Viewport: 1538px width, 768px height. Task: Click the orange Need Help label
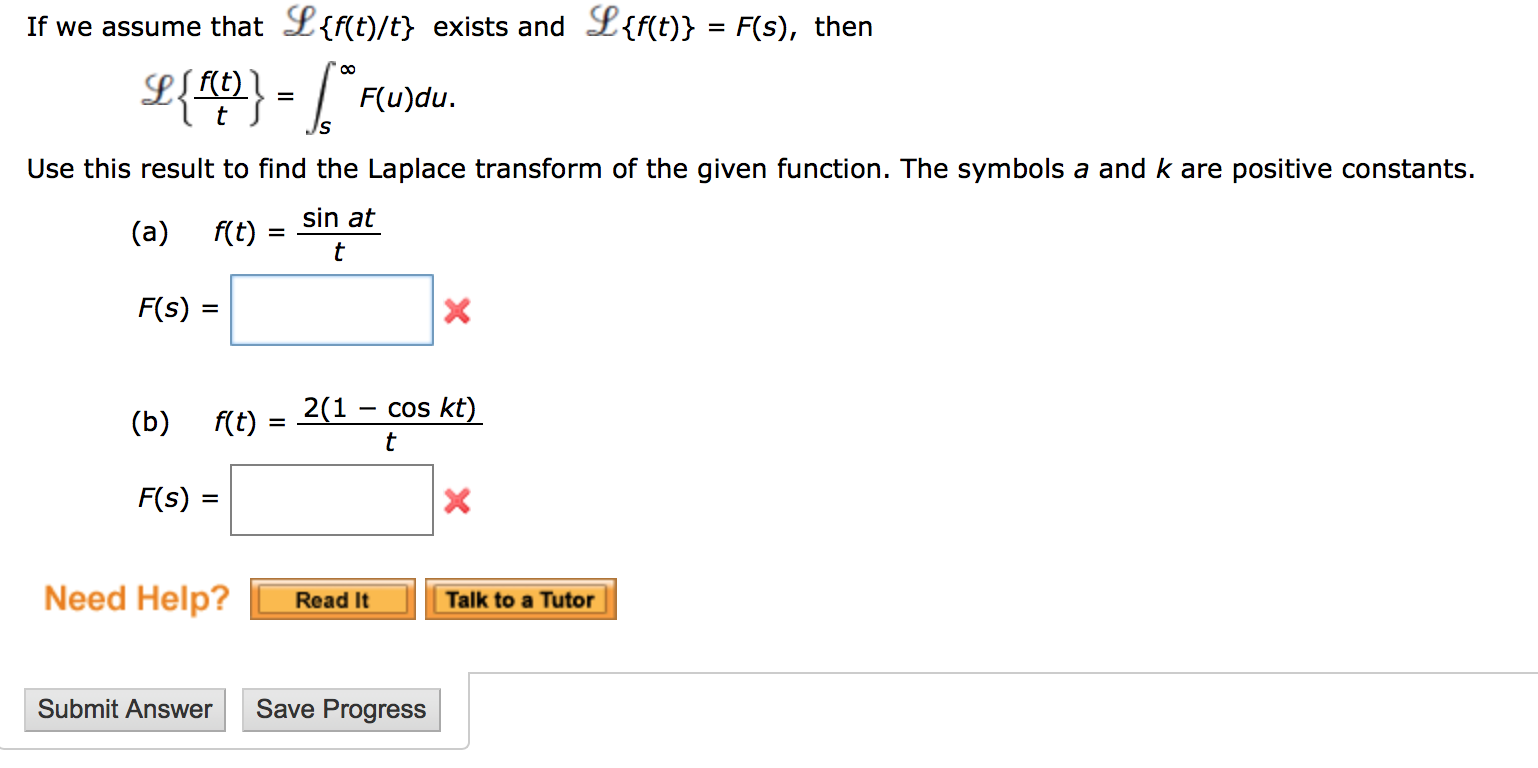(x=137, y=598)
